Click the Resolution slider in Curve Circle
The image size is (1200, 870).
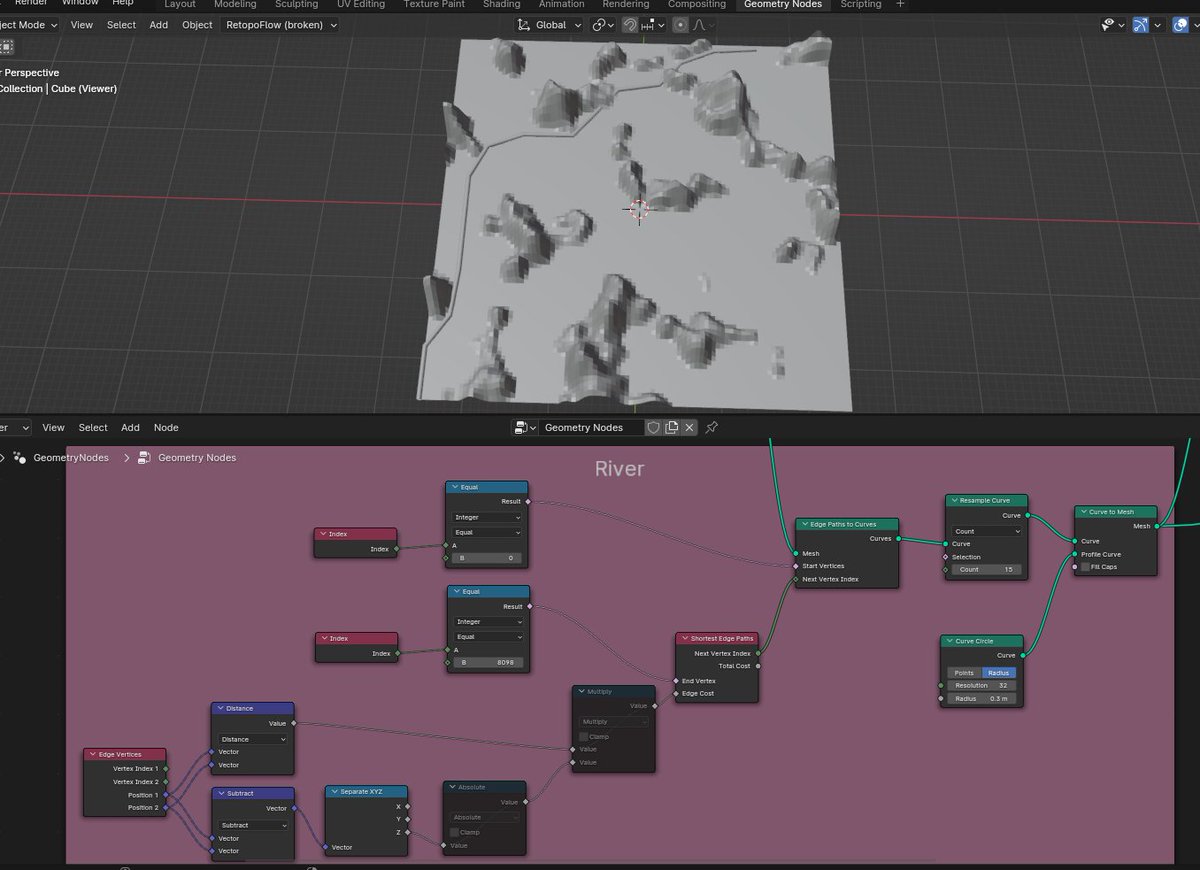pos(982,686)
